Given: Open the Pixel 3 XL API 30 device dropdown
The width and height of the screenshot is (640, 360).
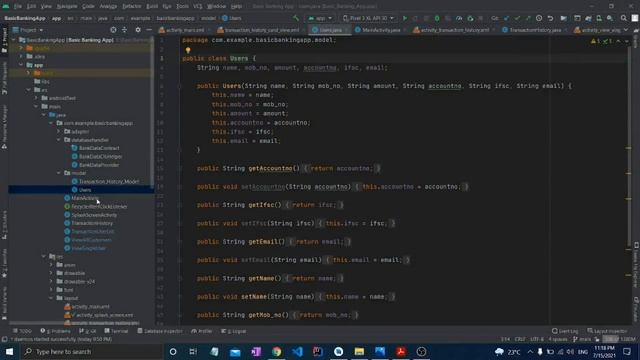Looking at the screenshot, I should point(369,18).
